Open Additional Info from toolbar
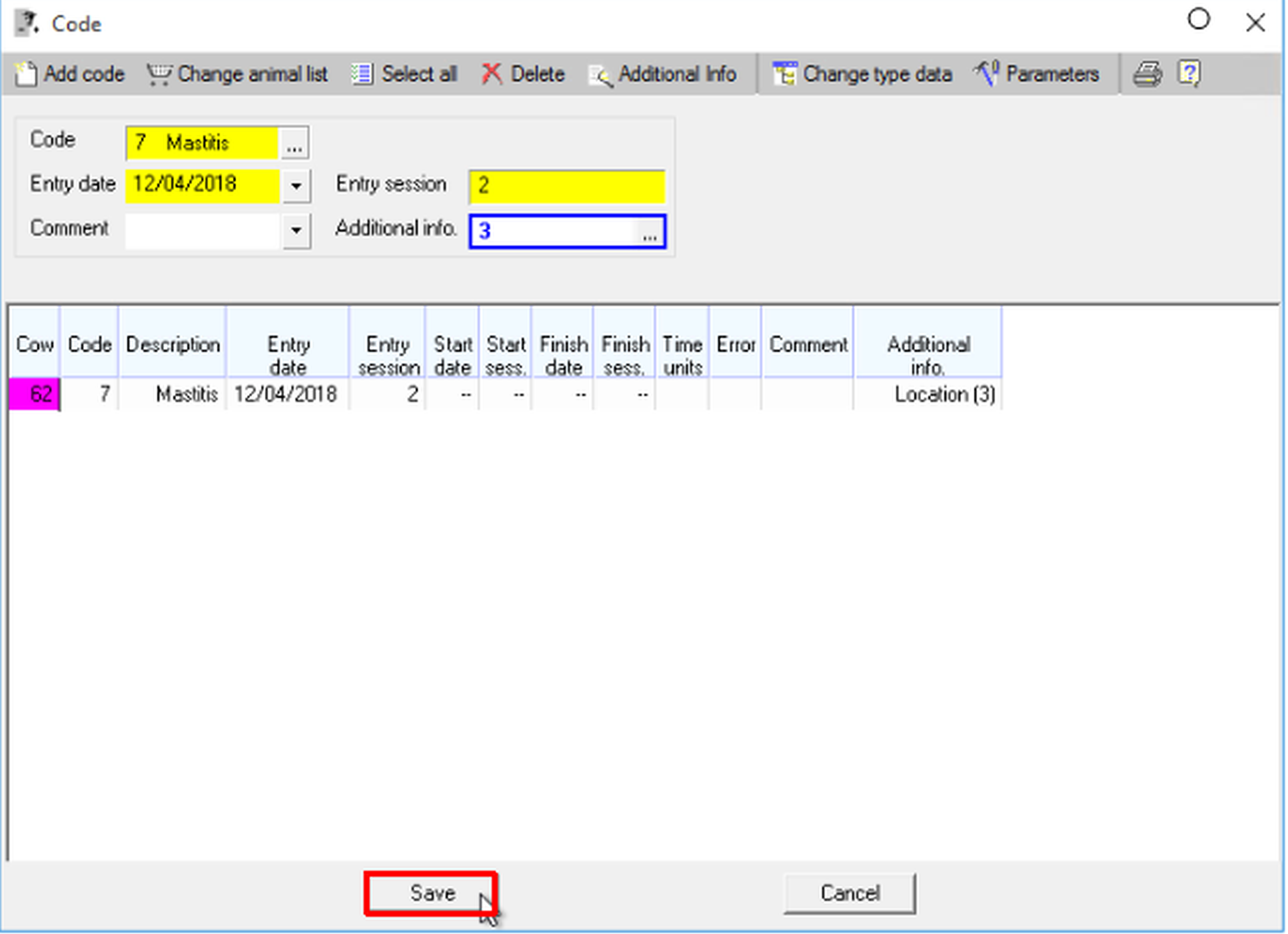Viewport: 1288px width, 934px height. [662, 75]
